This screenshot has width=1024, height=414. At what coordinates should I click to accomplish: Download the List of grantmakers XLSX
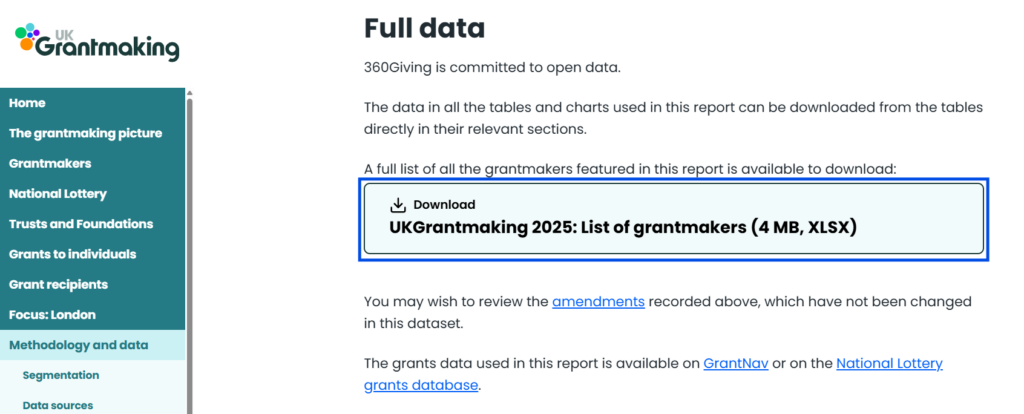tap(622, 227)
